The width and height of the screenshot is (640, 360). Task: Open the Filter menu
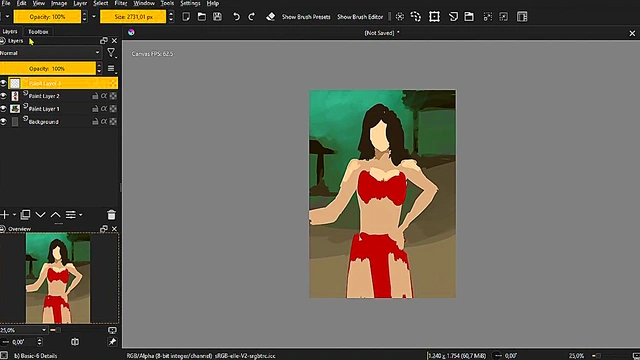[121, 3]
